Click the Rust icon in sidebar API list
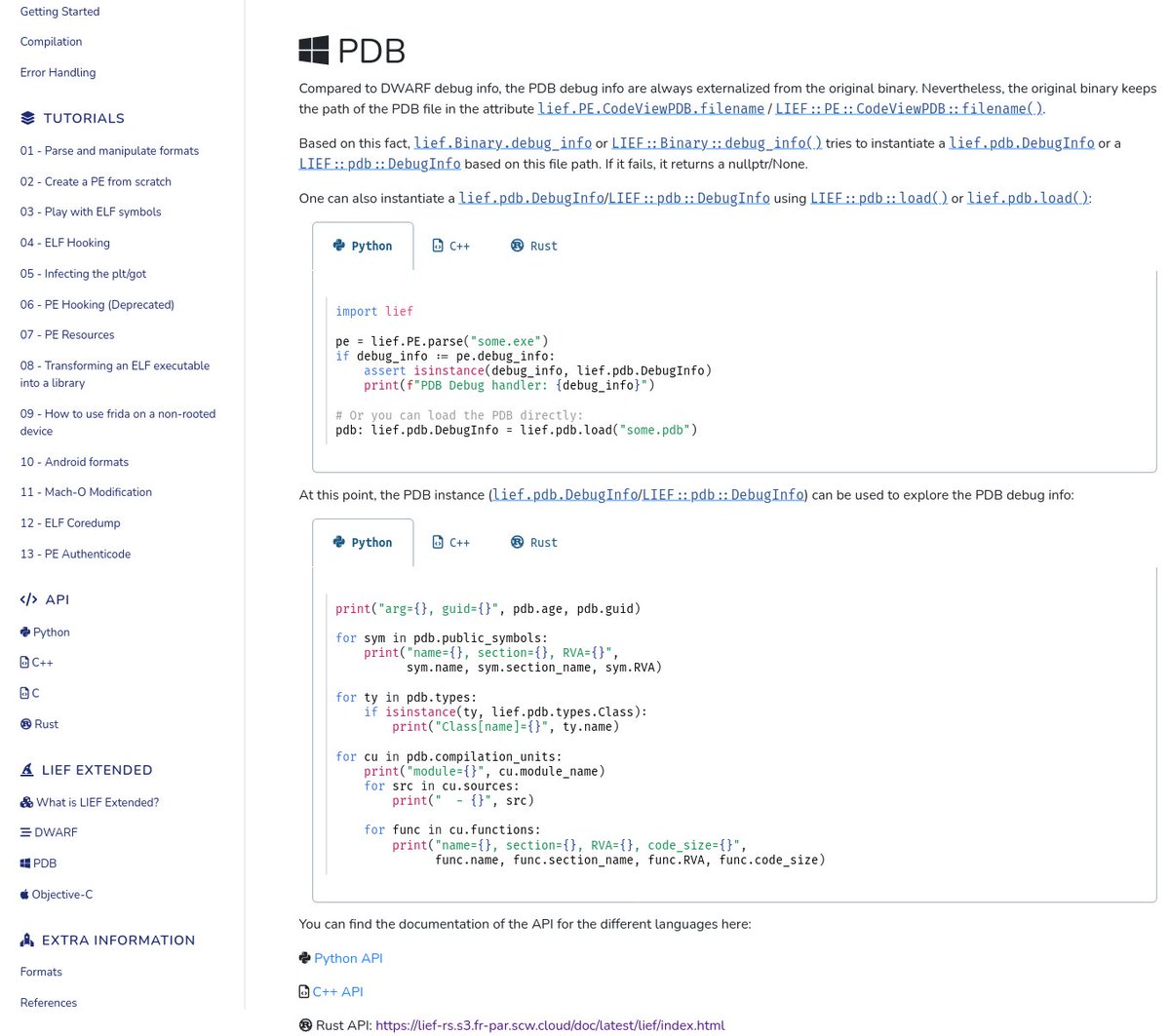This screenshot has height=1036, width=1170. pos(26,724)
